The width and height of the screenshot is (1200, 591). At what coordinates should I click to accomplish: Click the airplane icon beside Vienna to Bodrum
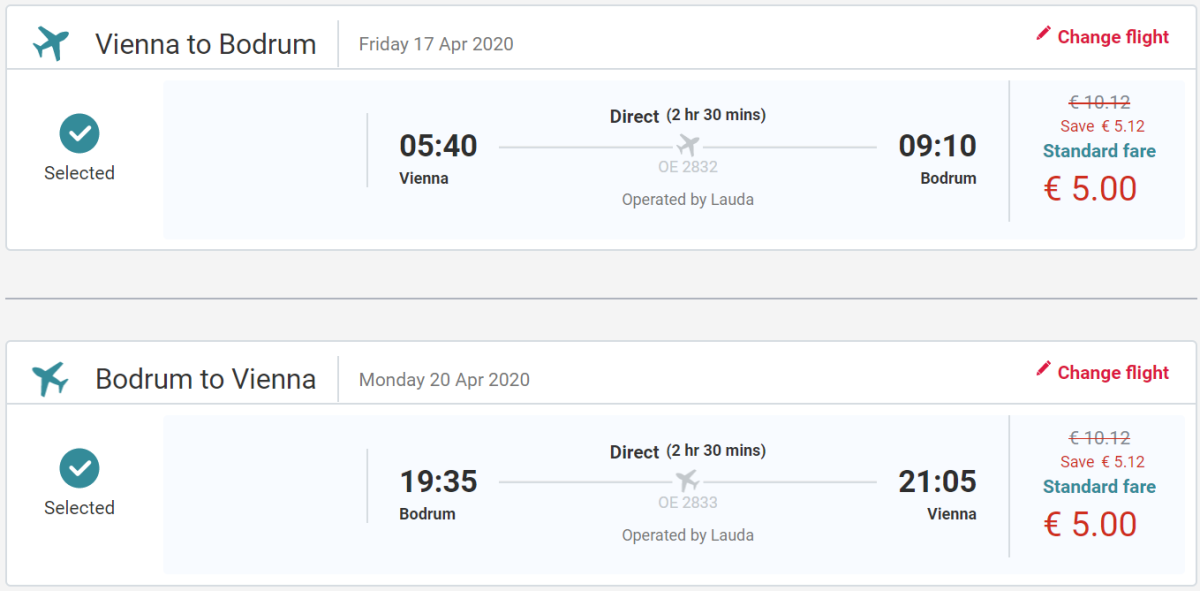(x=51, y=44)
